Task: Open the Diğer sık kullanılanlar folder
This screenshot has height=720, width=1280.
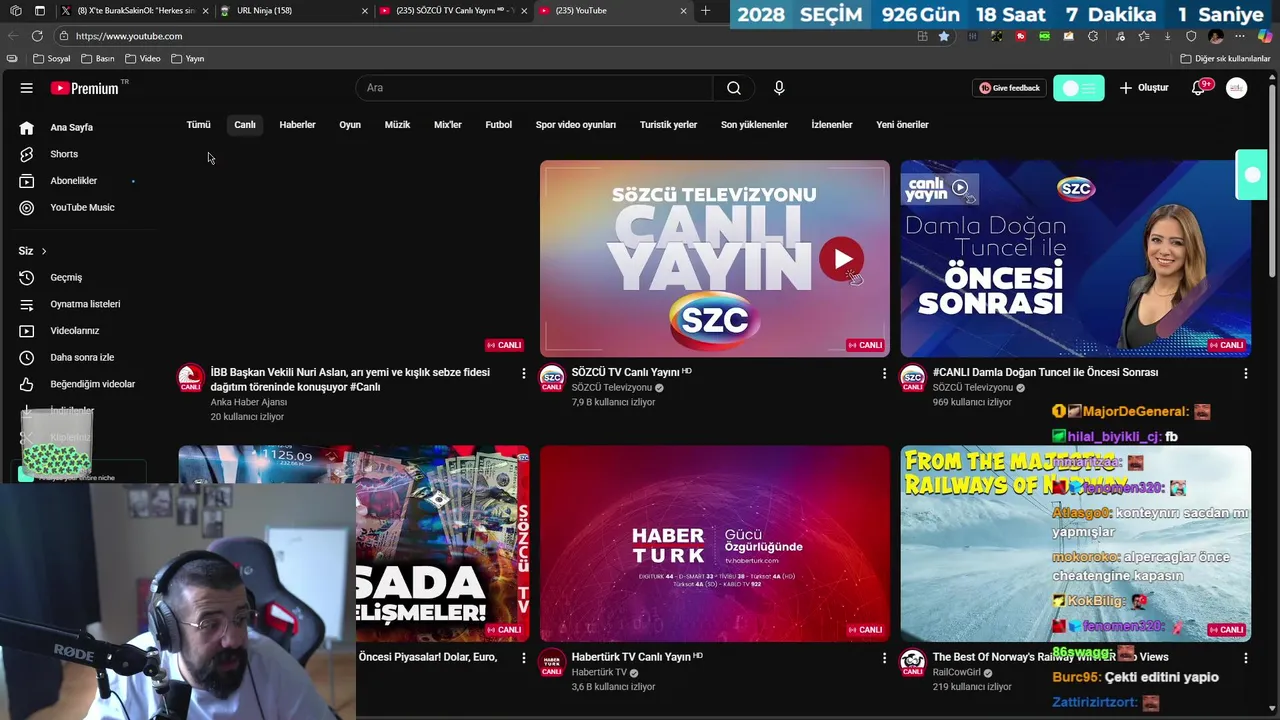Action: tap(1225, 59)
